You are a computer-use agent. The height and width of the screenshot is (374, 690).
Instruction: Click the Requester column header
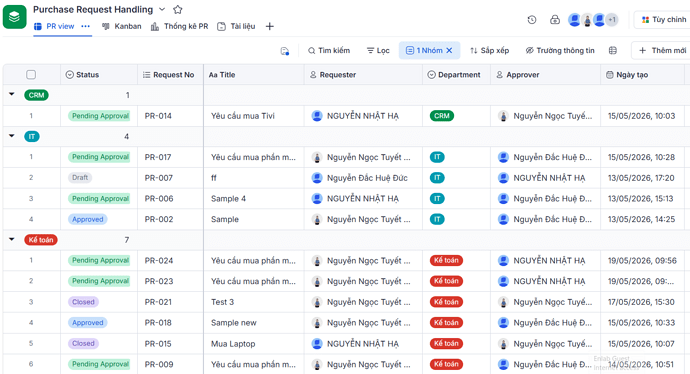pos(363,75)
